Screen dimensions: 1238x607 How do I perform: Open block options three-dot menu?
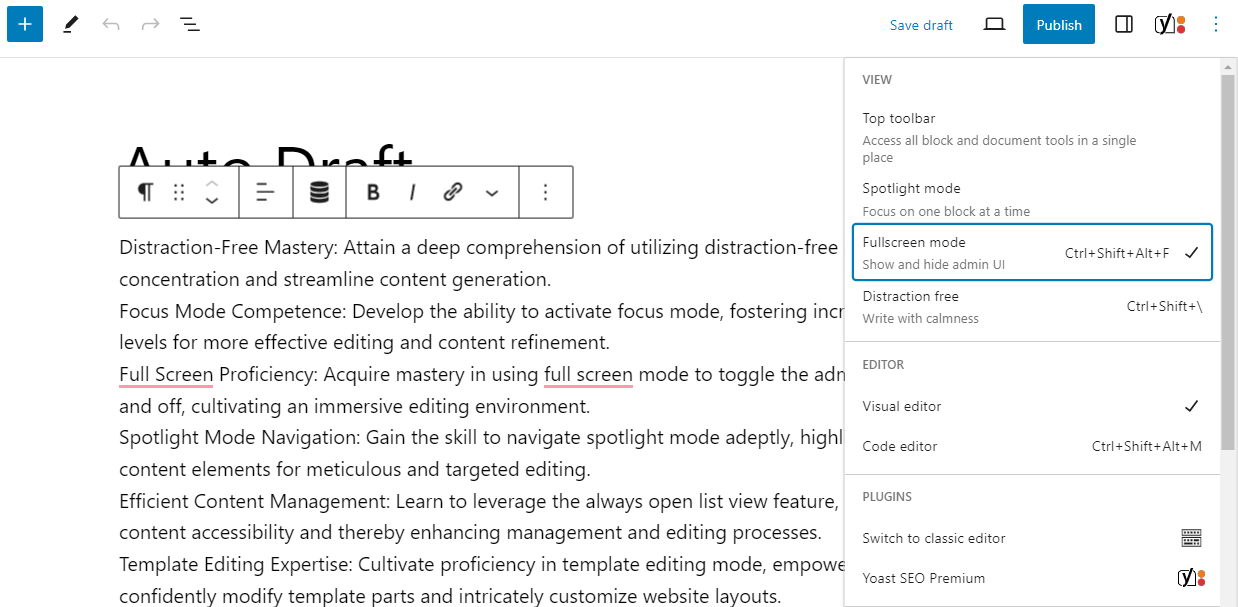(545, 192)
